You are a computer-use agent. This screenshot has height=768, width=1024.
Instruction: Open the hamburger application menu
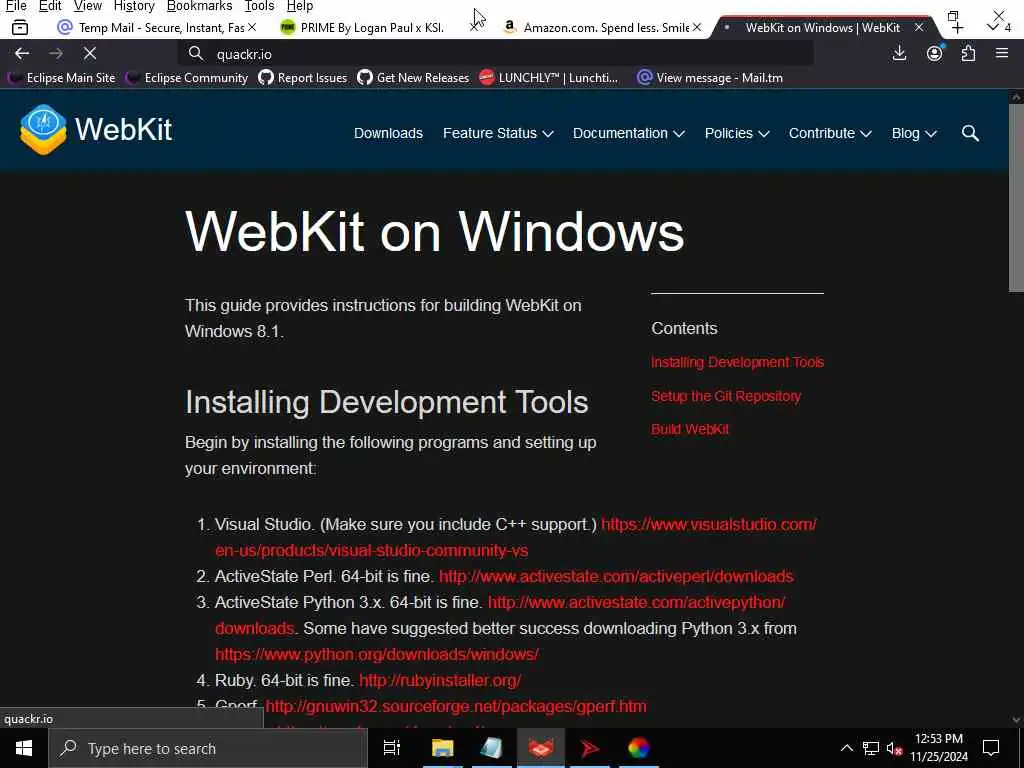click(1002, 53)
